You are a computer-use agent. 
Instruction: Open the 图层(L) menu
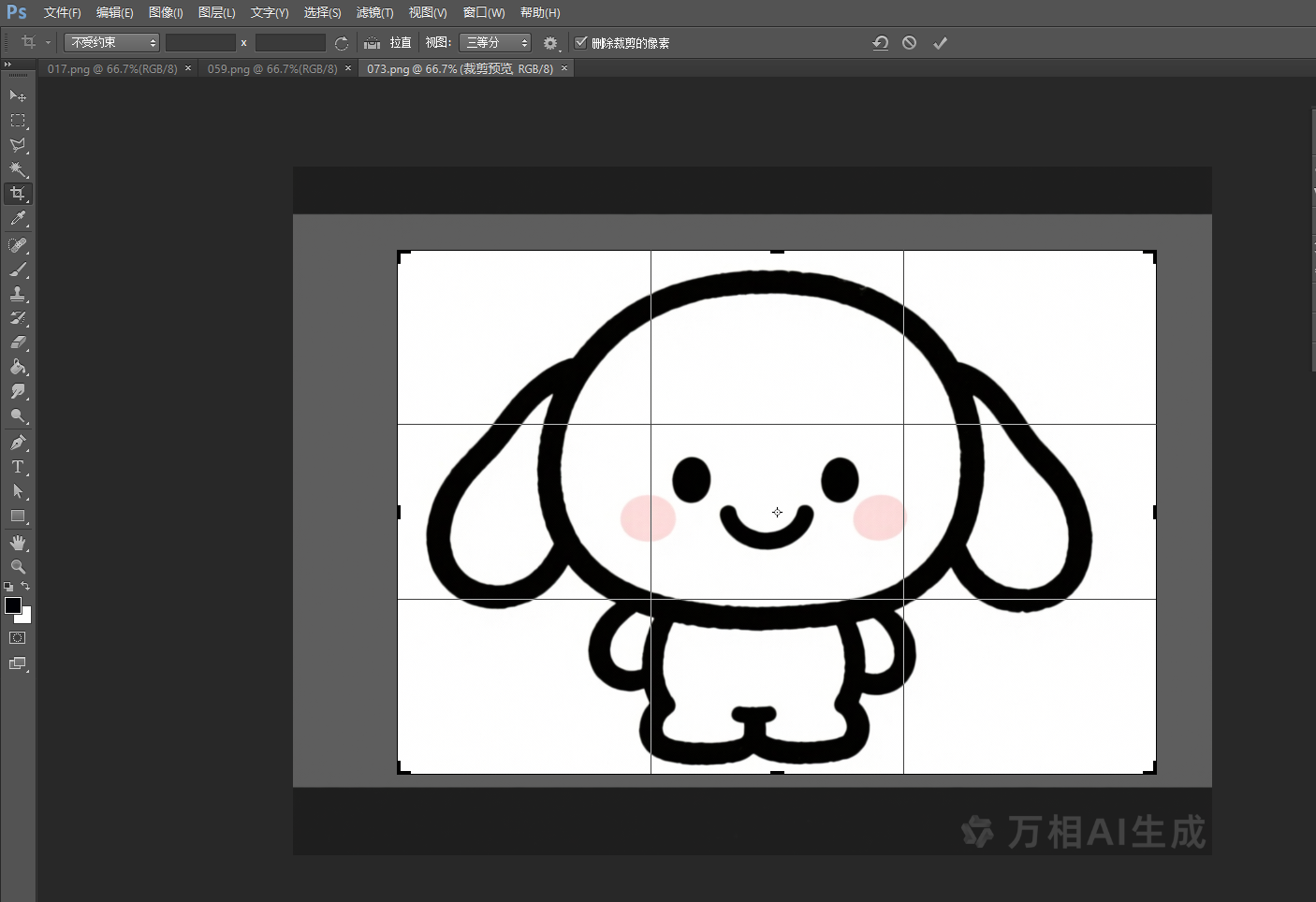217,12
